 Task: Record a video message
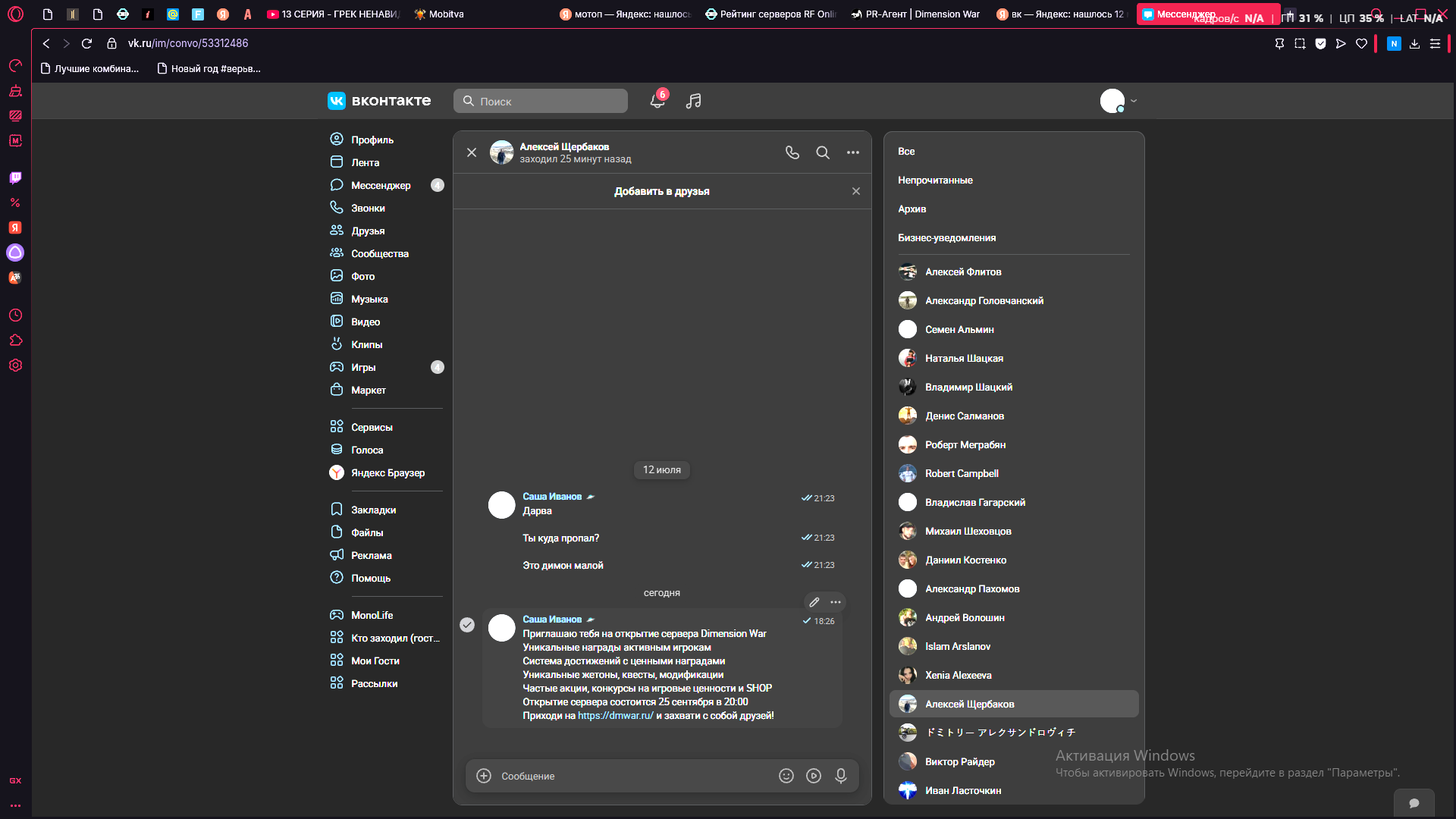pos(814,776)
